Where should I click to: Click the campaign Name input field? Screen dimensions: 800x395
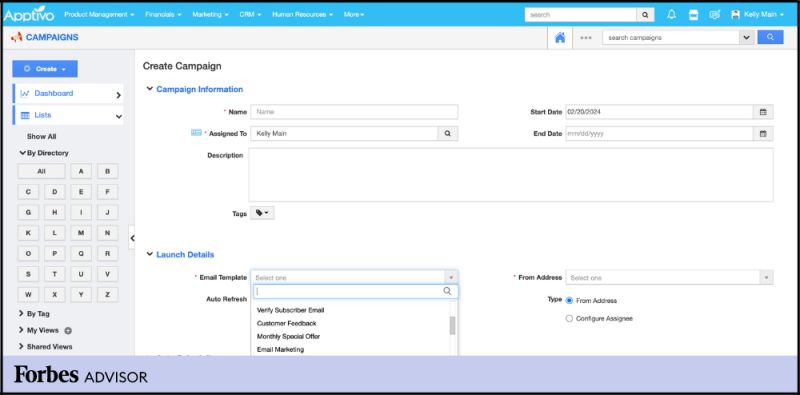pyautogui.click(x=354, y=112)
